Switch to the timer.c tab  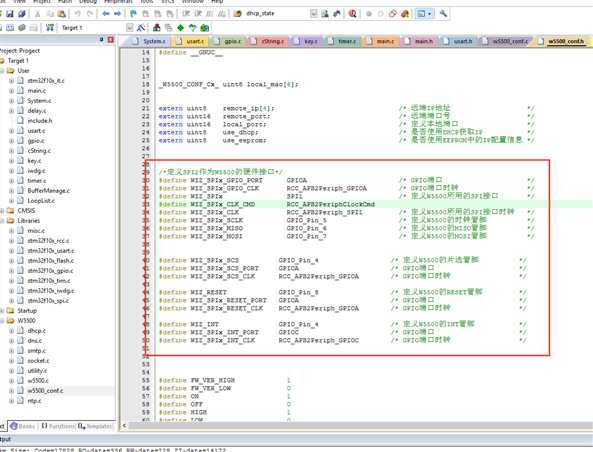(343, 41)
